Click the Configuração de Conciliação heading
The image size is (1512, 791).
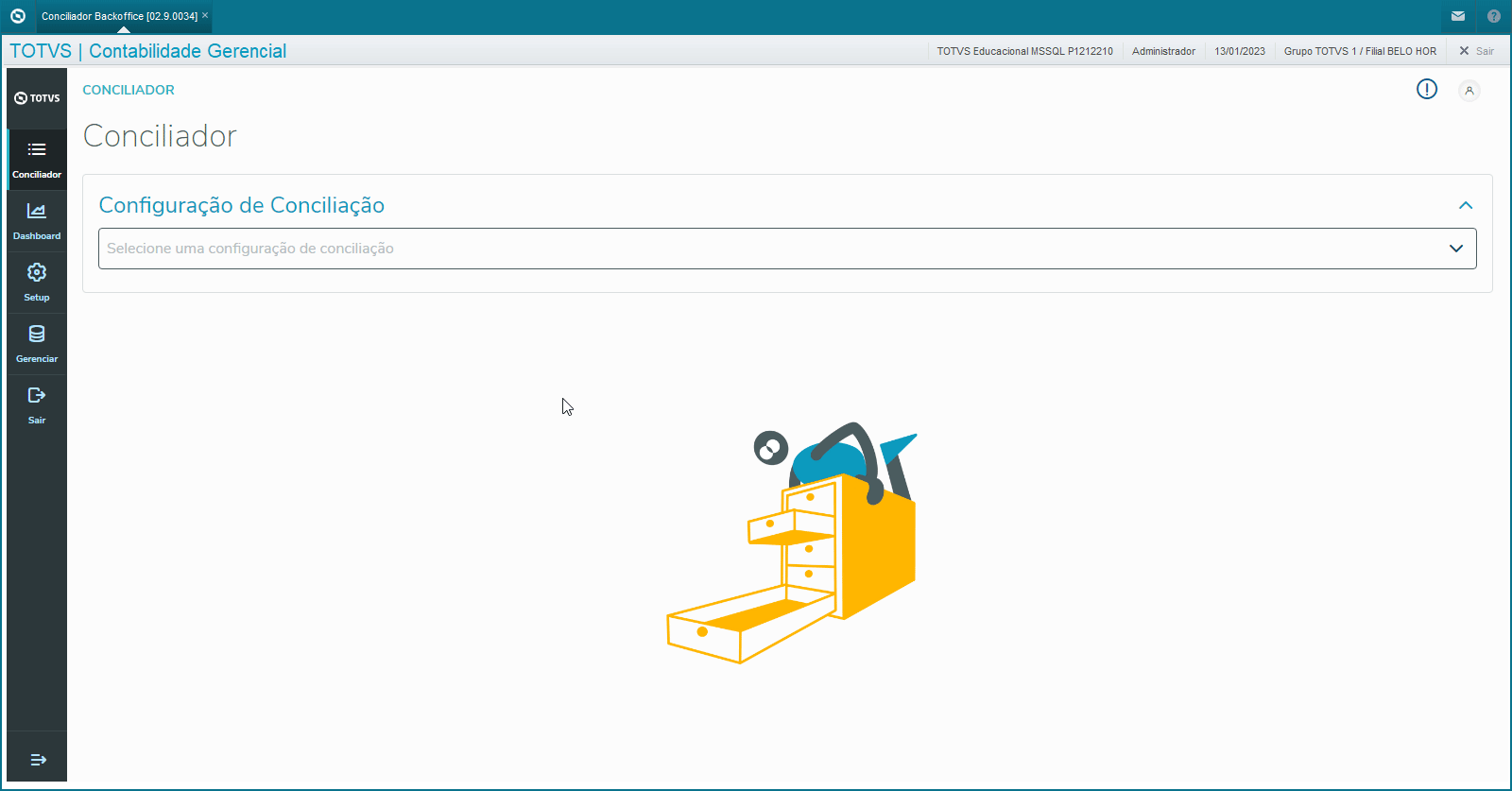click(x=242, y=205)
